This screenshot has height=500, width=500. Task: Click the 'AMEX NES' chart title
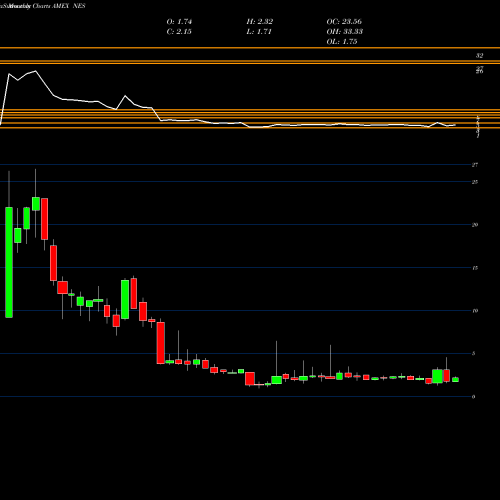pos(69,6)
